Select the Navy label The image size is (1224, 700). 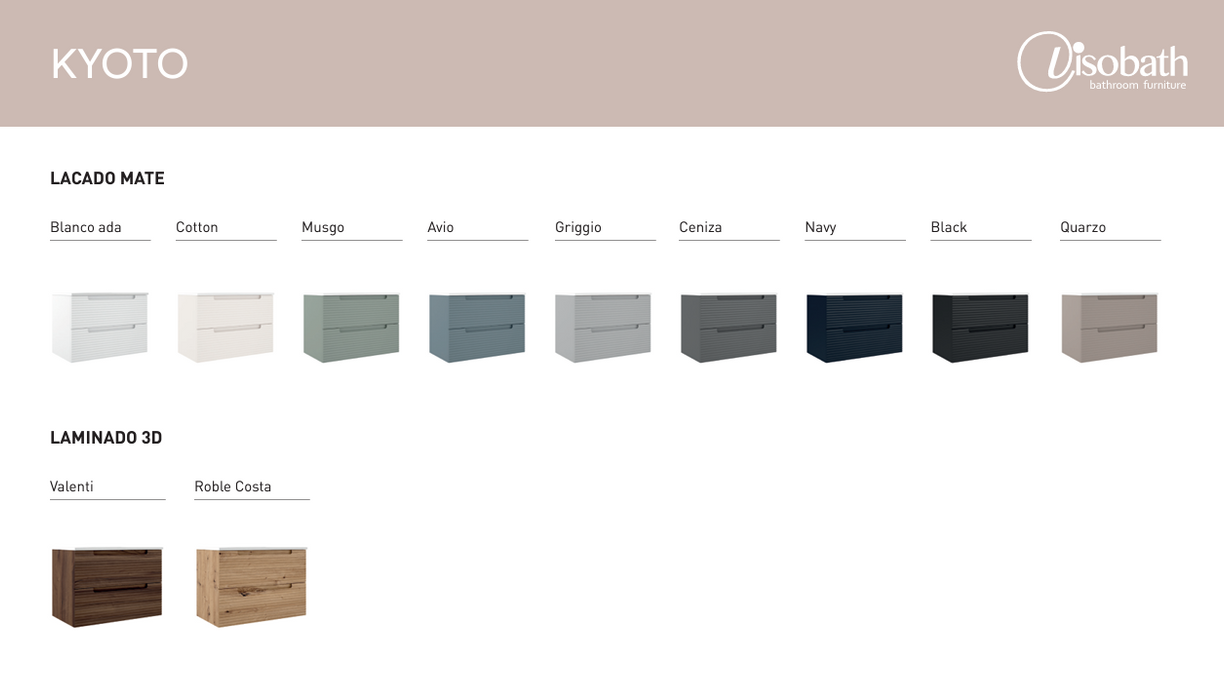820,228
